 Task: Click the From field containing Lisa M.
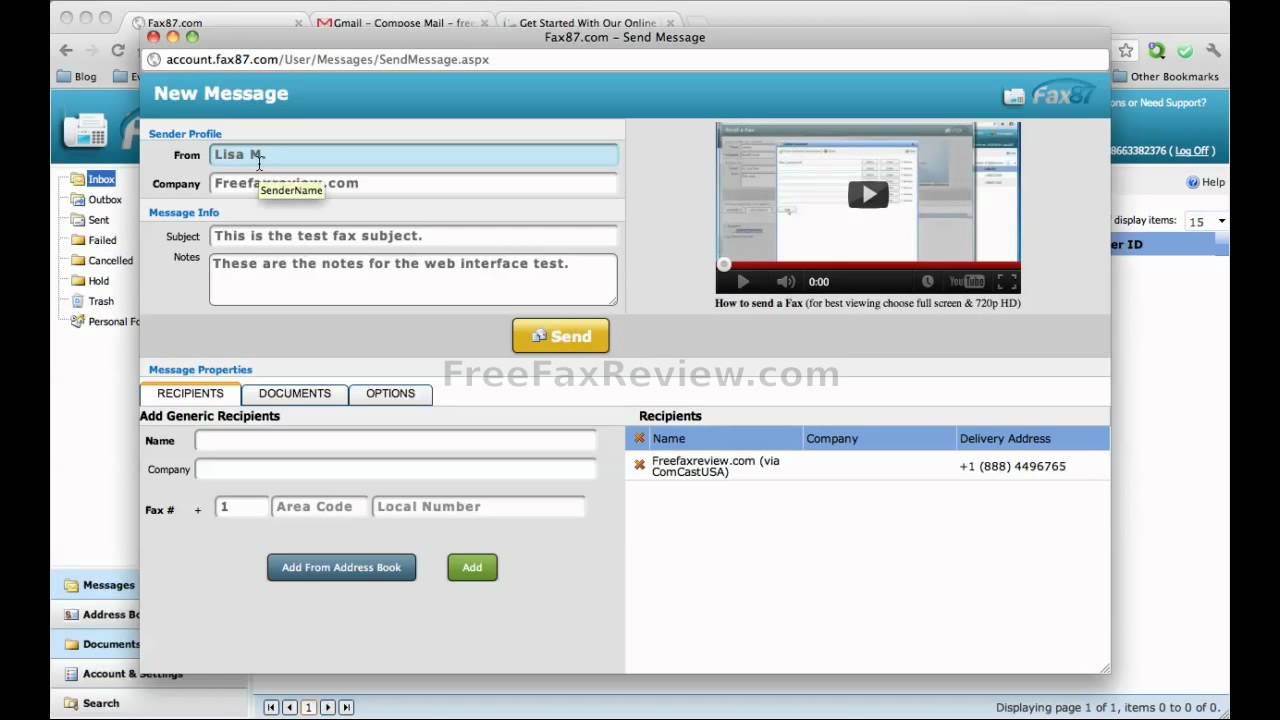click(414, 155)
